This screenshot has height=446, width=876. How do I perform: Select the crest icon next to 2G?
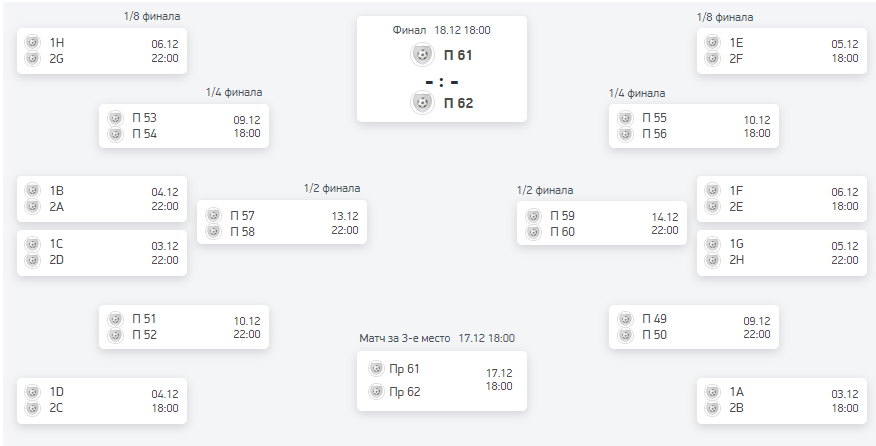coord(32,58)
